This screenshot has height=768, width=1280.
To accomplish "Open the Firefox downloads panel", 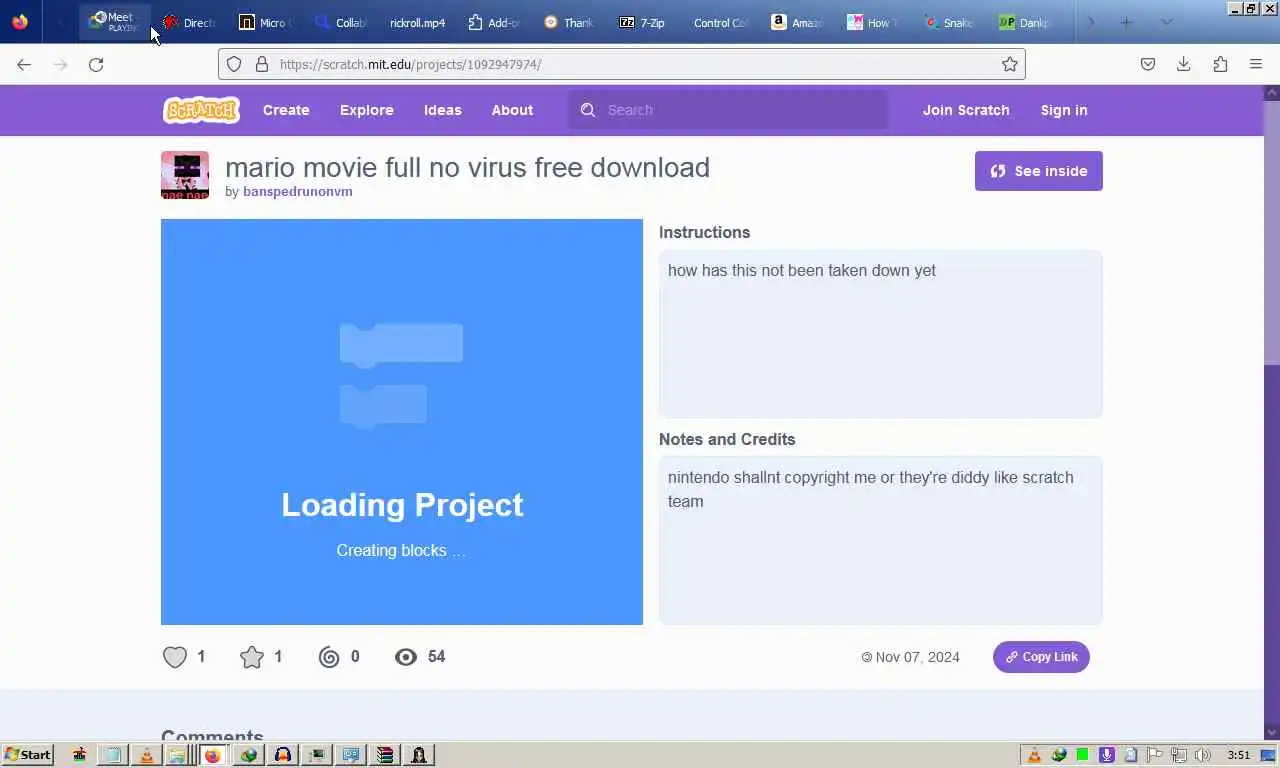I will tap(1183, 64).
